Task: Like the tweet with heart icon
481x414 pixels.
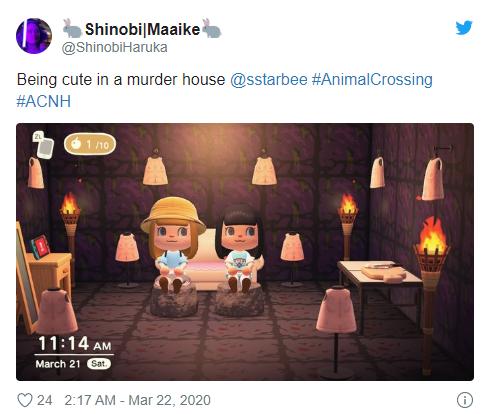Action: tap(25, 400)
